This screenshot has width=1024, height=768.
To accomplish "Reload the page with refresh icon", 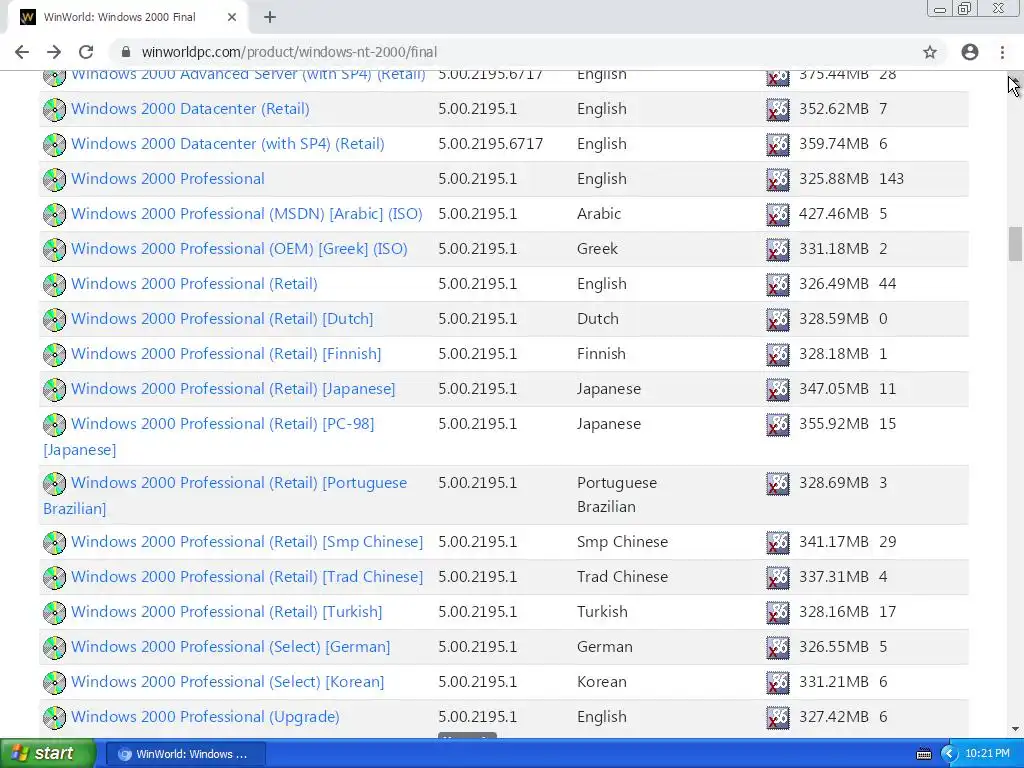I will (x=86, y=52).
